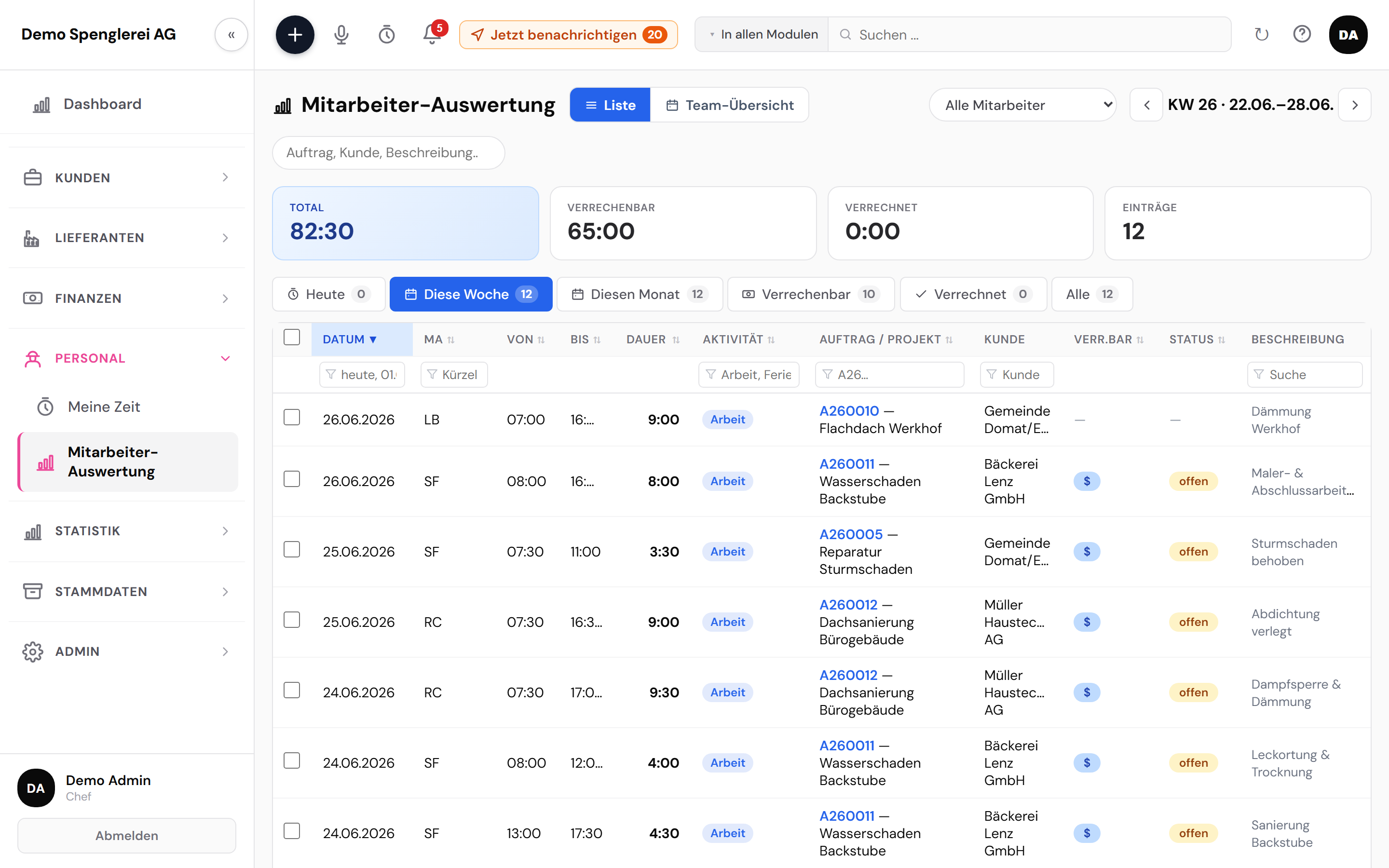This screenshot has height=868, width=1389.
Task: Click the Kunden briefcase icon
Action: (33, 177)
